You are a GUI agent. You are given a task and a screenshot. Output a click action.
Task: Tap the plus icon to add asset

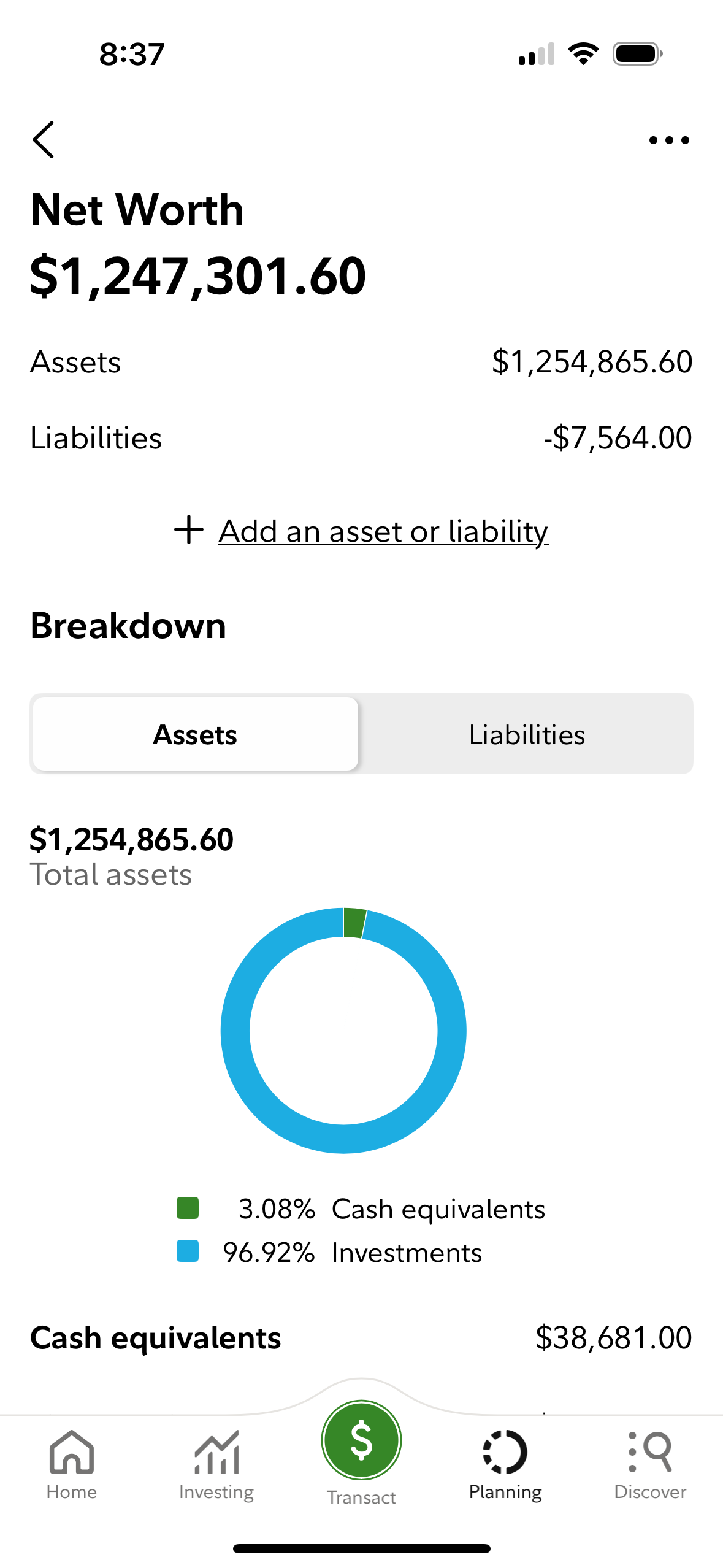coord(189,530)
